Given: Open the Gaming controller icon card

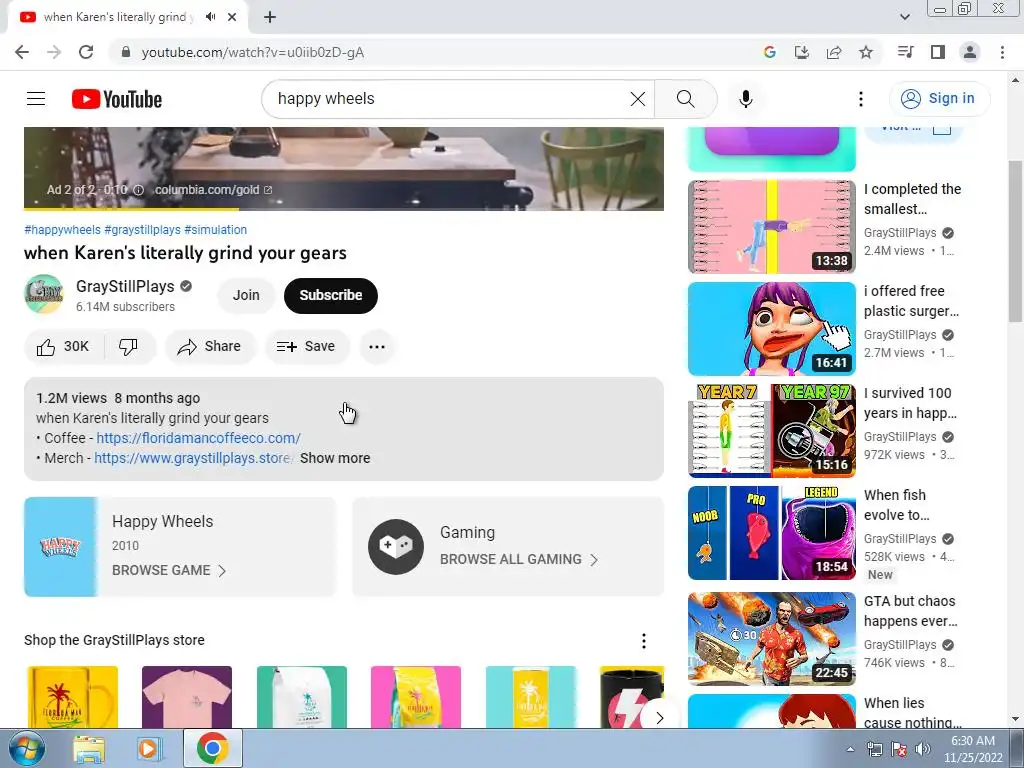Looking at the screenshot, I should (x=396, y=547).
